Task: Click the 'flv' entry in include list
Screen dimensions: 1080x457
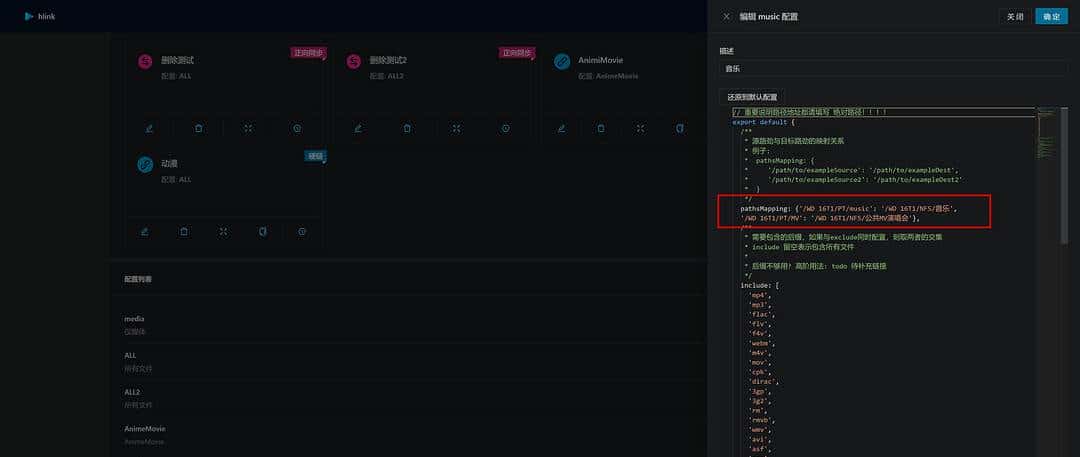Action: point(761,324)
